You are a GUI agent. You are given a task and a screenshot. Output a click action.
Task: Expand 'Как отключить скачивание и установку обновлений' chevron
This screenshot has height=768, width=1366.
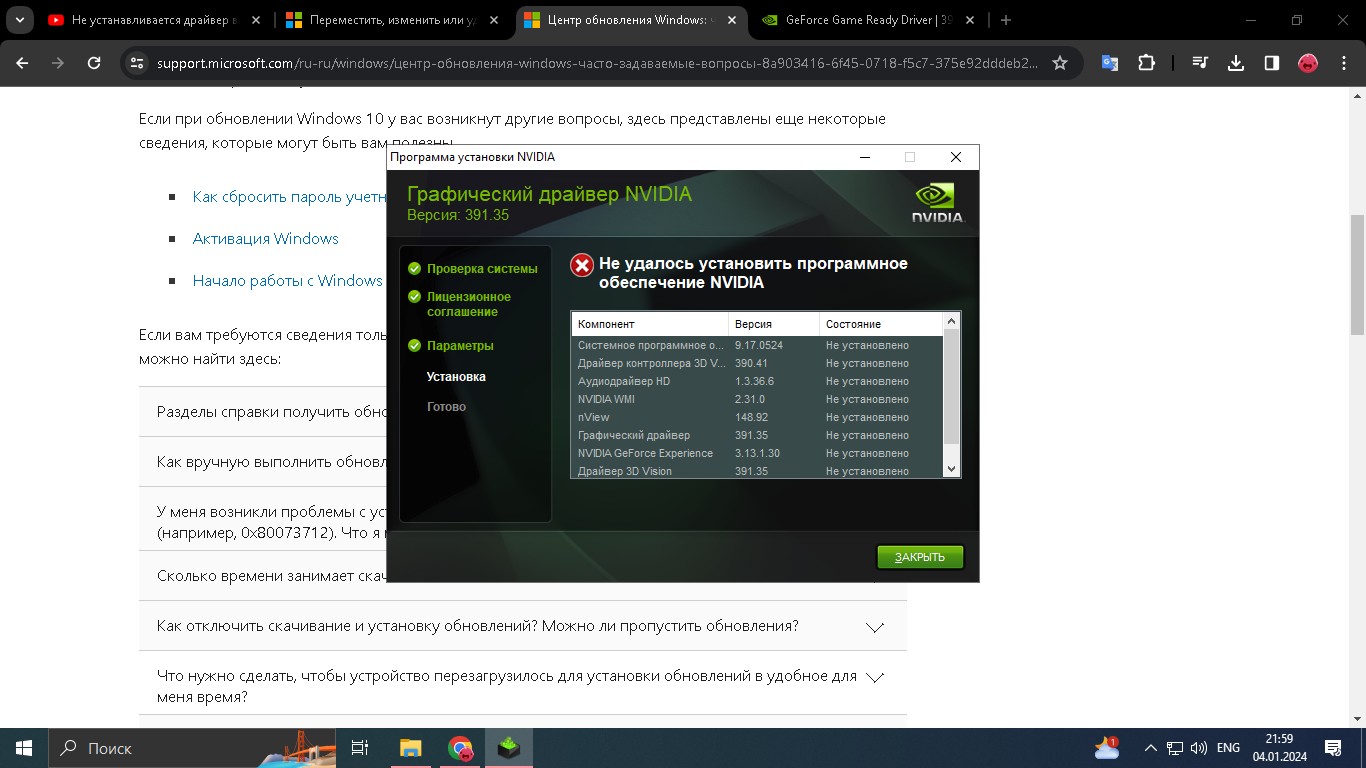tap(875, 627)
